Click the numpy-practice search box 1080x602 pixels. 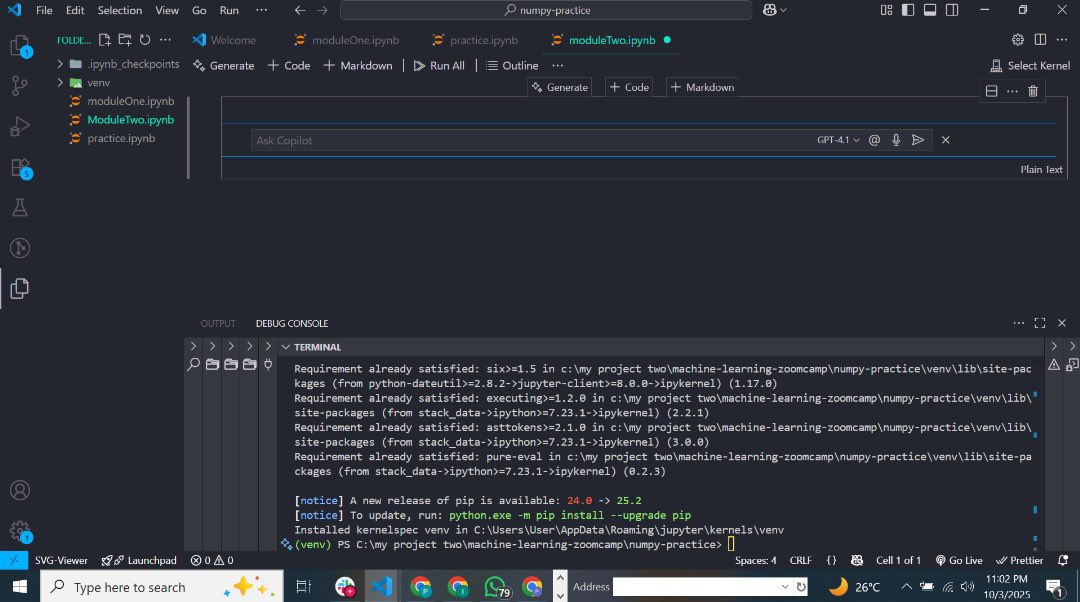[x=546, y=10]
